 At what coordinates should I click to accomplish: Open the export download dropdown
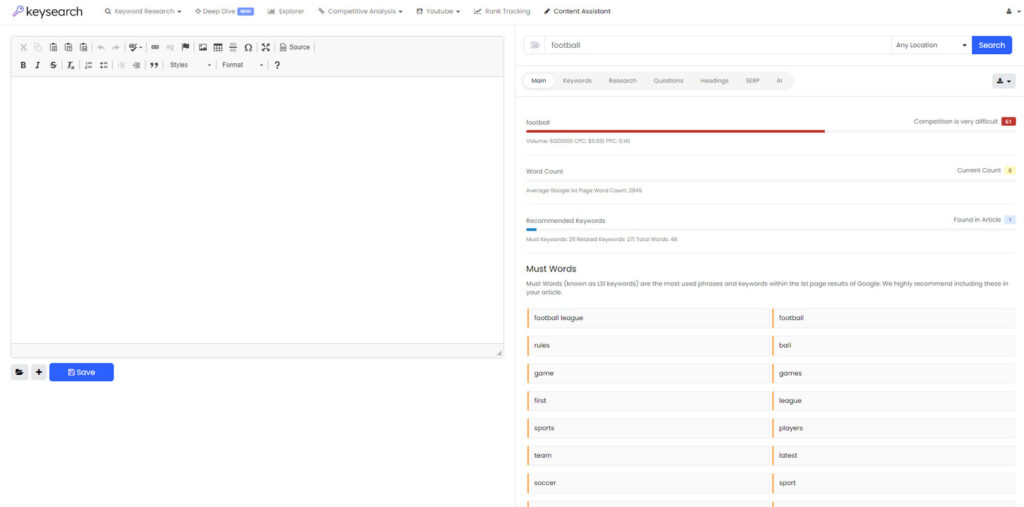1004,81
